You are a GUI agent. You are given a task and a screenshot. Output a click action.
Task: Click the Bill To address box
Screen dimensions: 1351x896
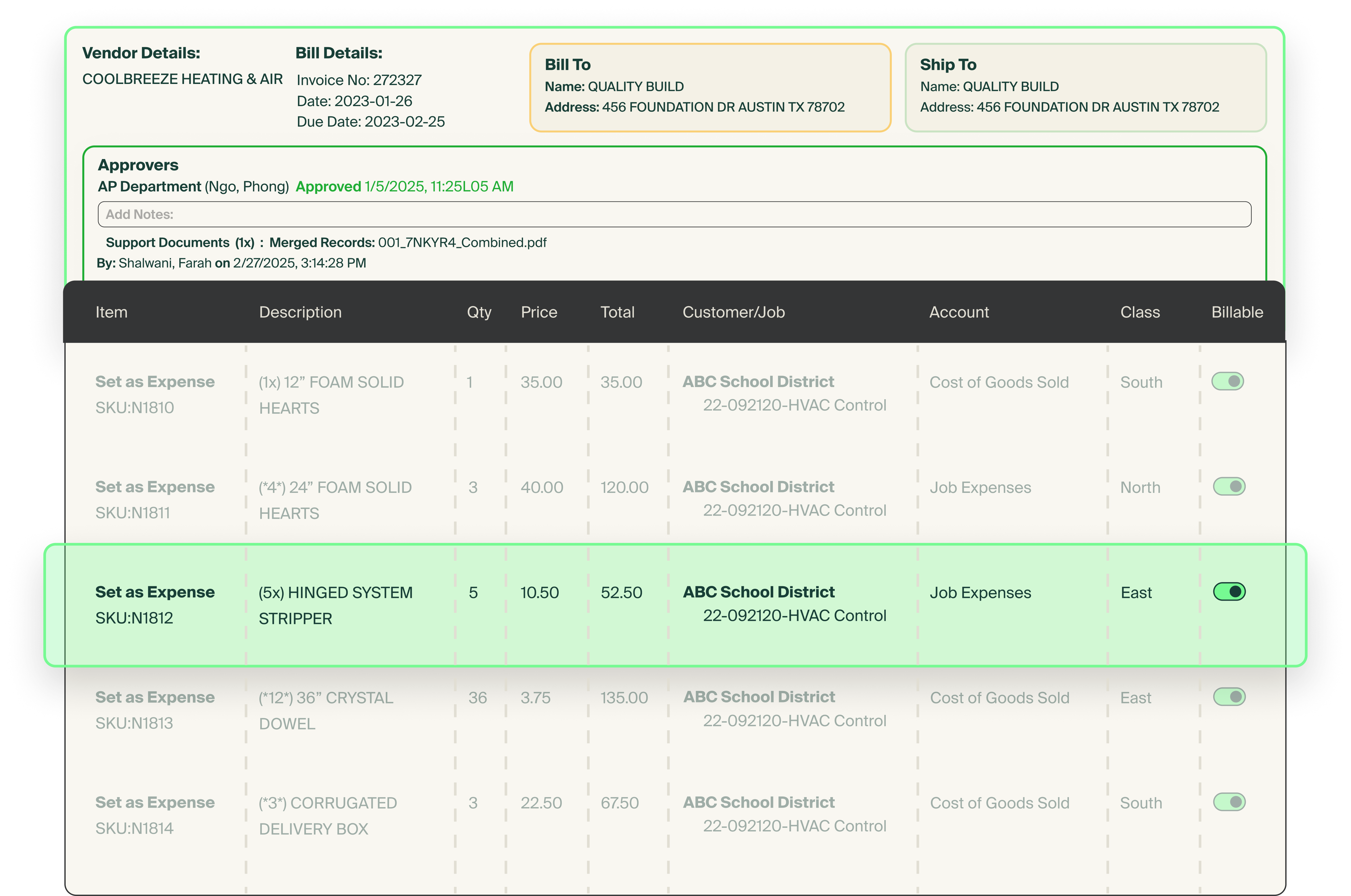[x=710, y=88]
